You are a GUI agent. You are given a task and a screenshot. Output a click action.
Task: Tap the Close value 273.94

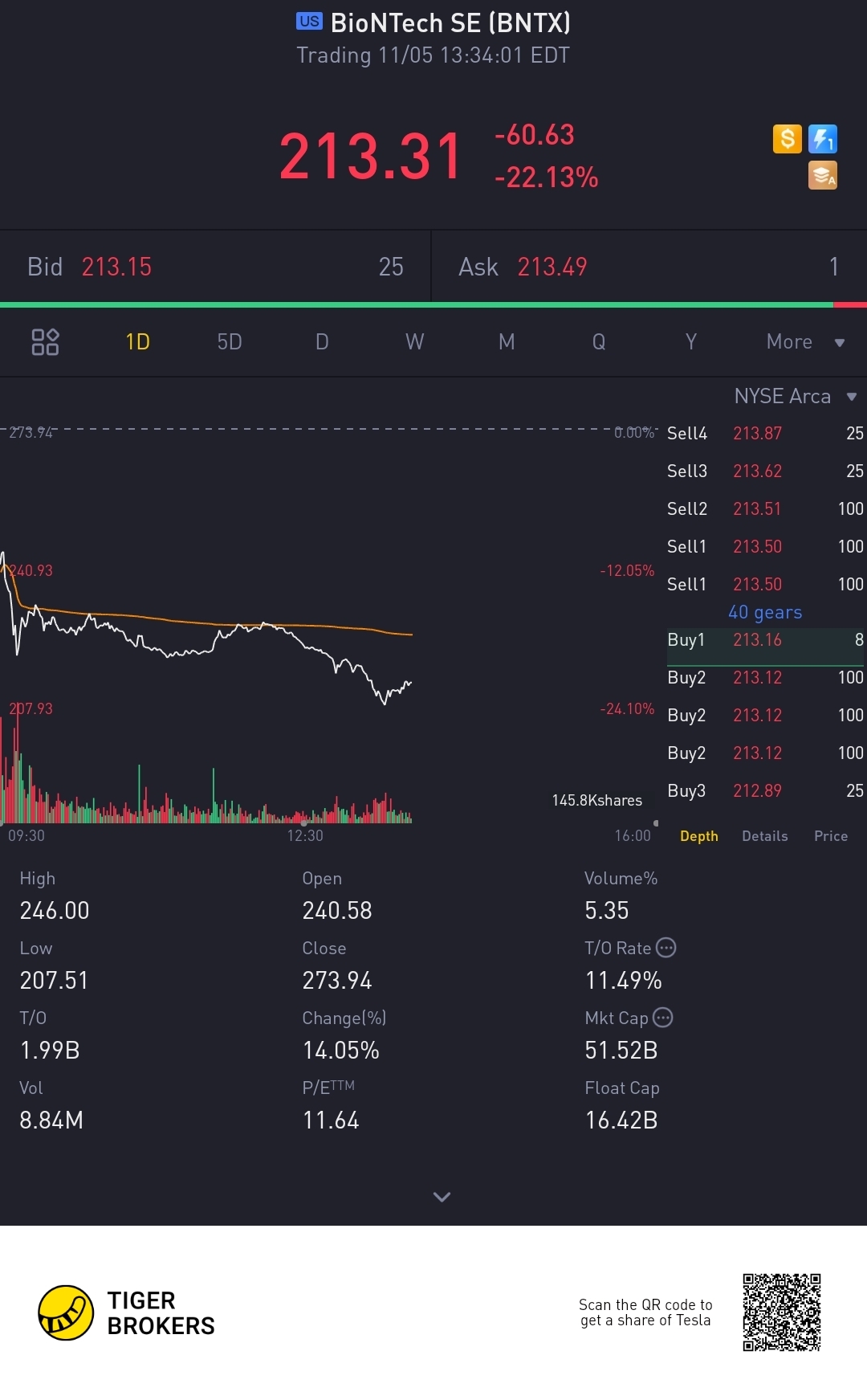pyautogui.click(x=337, y=981)
